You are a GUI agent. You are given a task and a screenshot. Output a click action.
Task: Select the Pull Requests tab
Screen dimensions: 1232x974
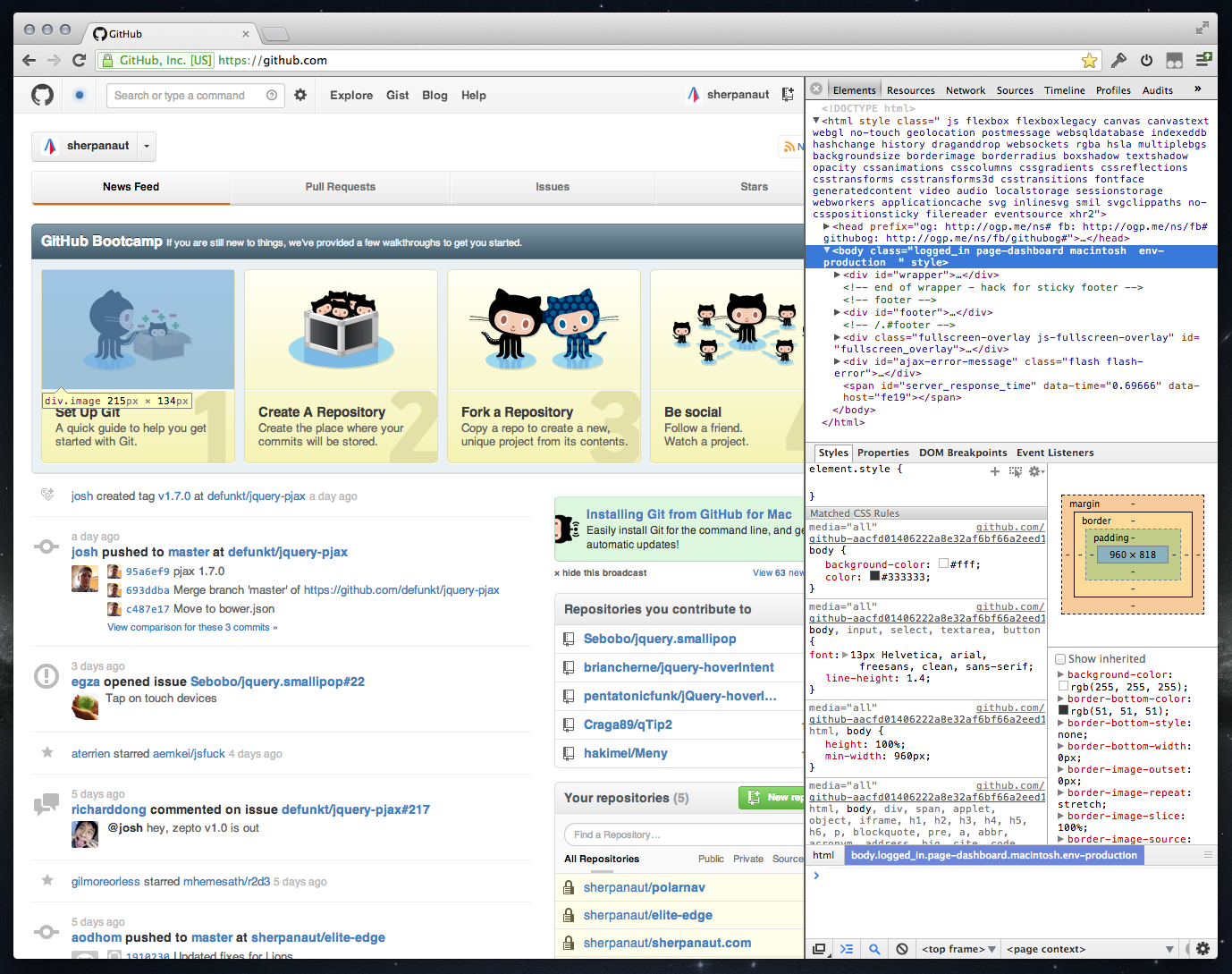[341, 187]
